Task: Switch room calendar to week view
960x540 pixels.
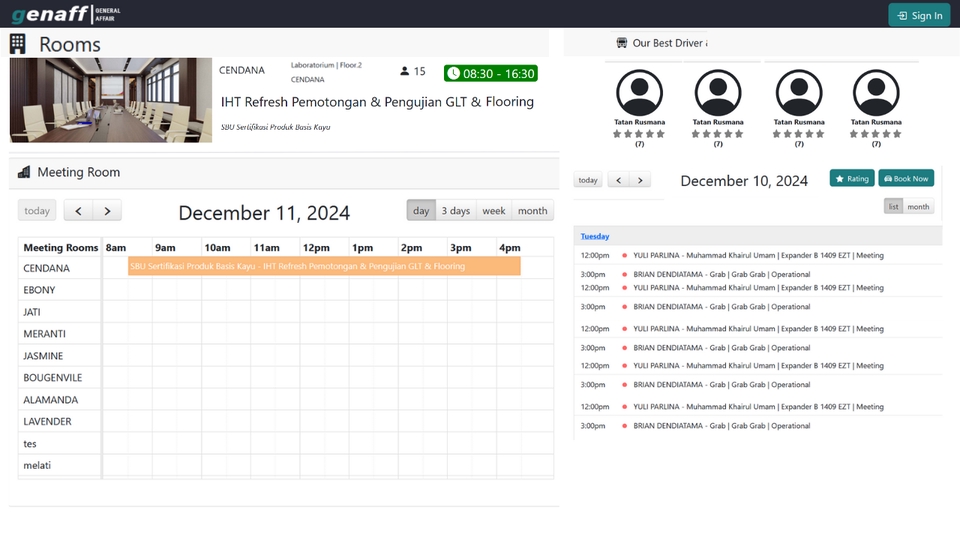Action: click(493, 211)
